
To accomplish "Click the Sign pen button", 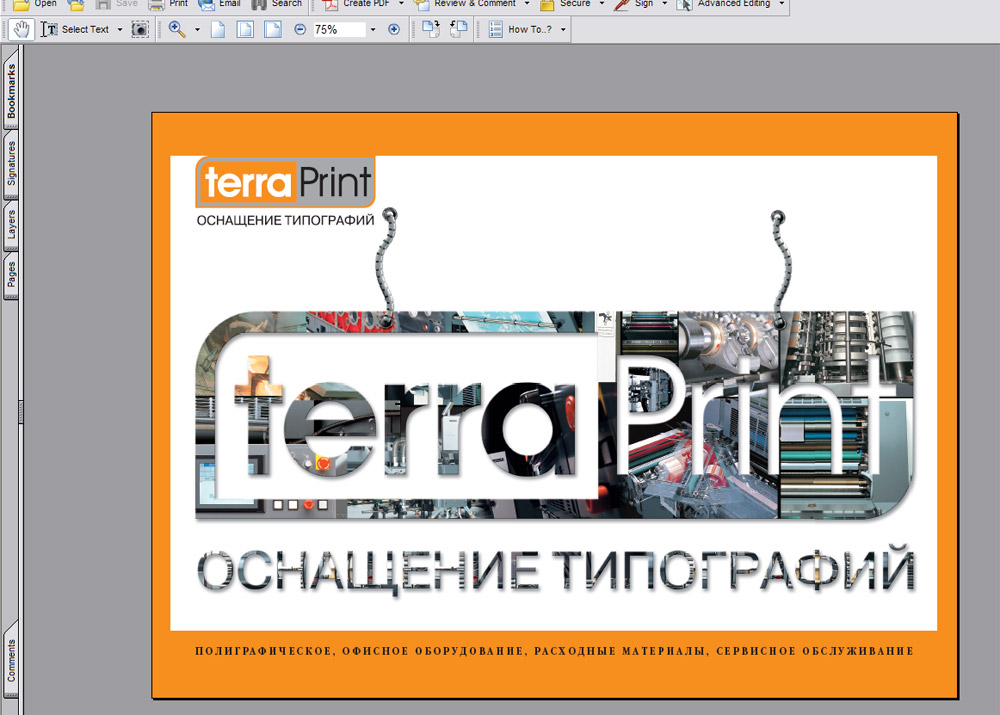I will (634, 4).
